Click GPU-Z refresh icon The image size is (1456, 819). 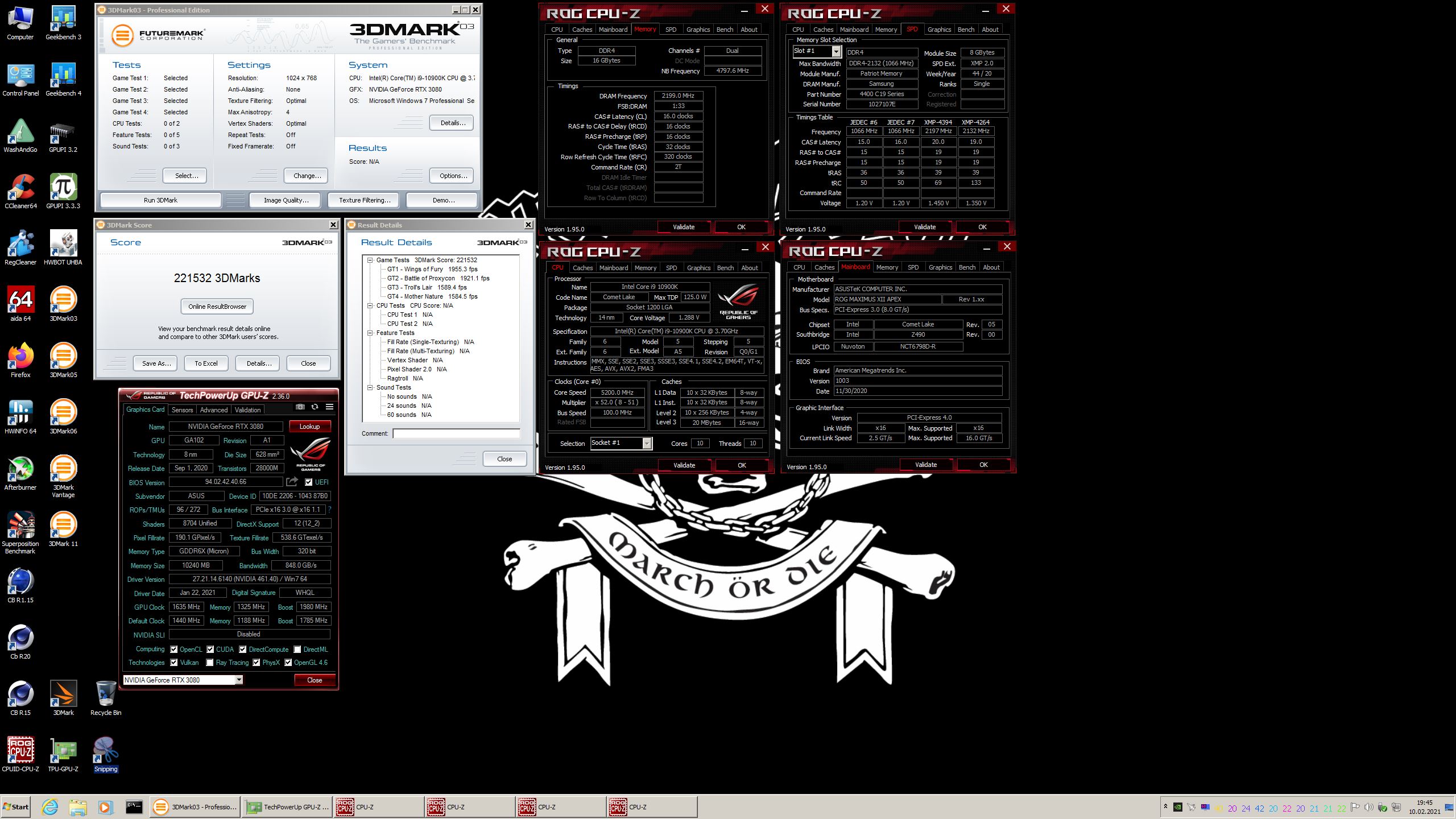(x=315, y=407)
